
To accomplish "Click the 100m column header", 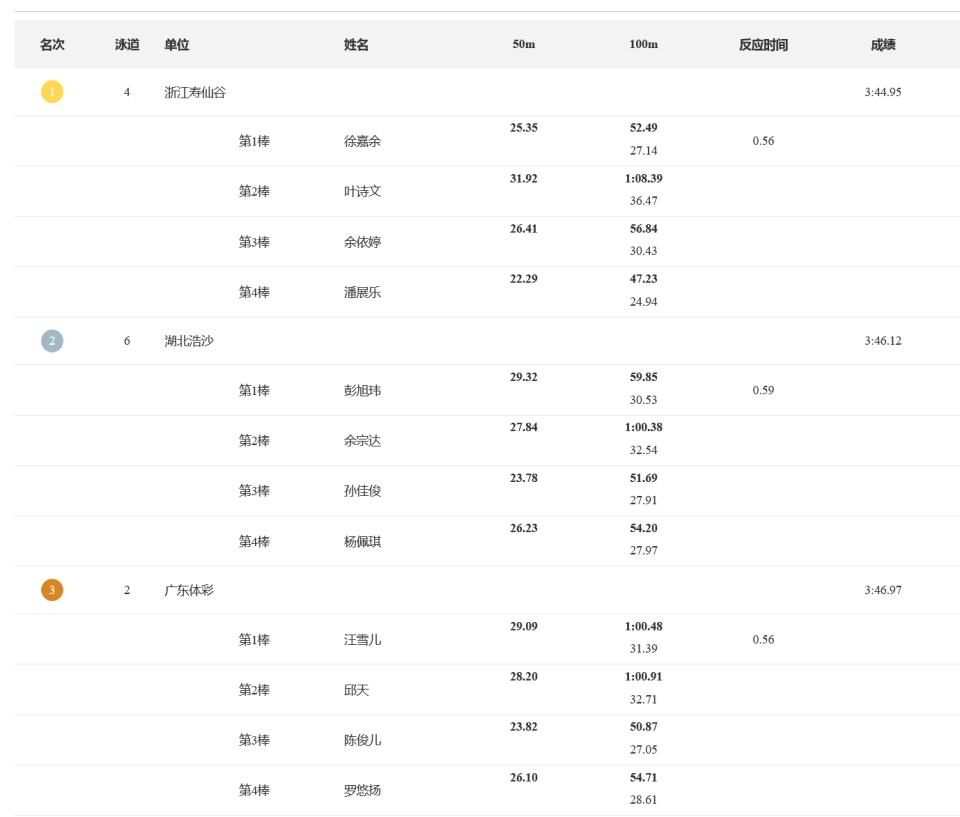I will [x=643, y=44].
